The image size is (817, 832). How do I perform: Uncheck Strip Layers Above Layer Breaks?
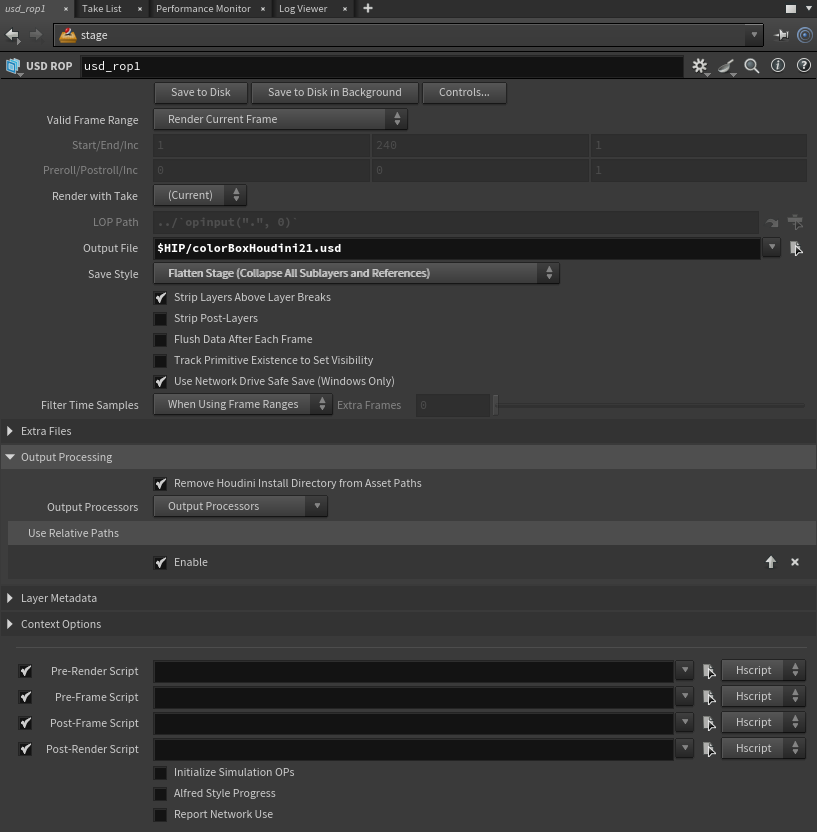[x=161, y=297]
